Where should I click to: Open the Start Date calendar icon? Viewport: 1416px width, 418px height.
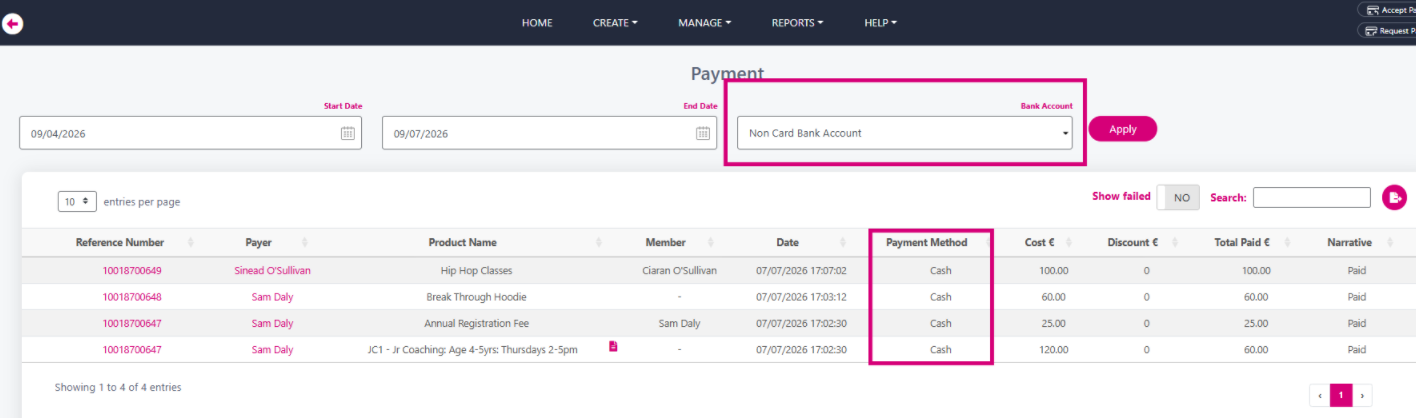tap(347, 133)
